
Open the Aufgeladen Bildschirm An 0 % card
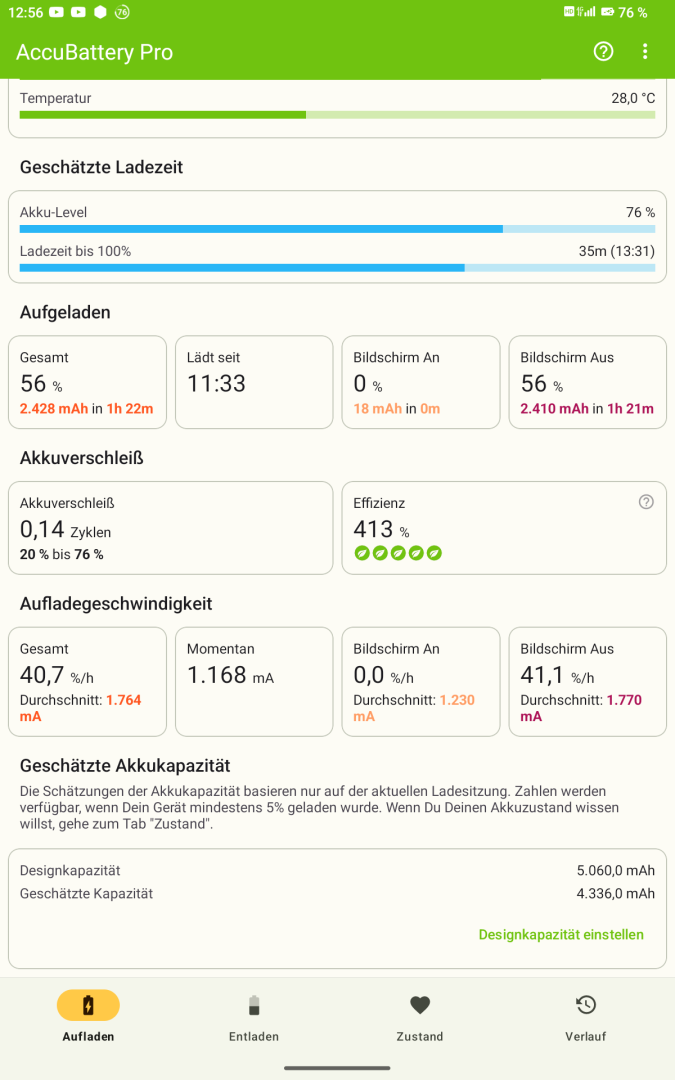[421, 382]
